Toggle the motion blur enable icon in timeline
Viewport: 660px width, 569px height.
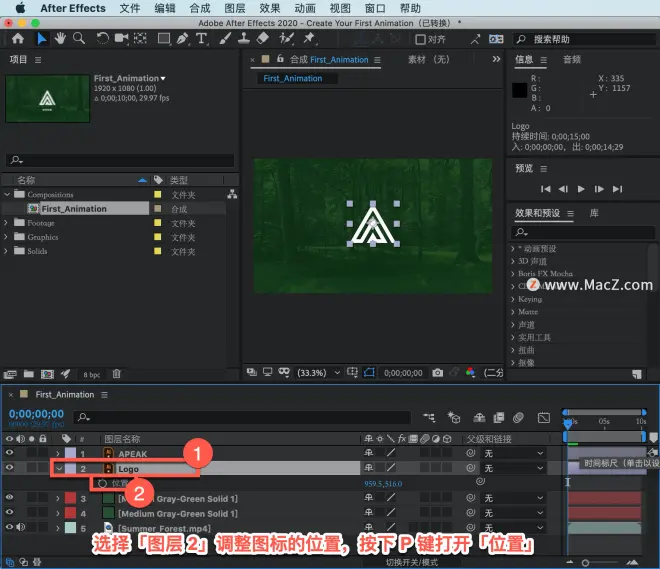tap(519, 417)
